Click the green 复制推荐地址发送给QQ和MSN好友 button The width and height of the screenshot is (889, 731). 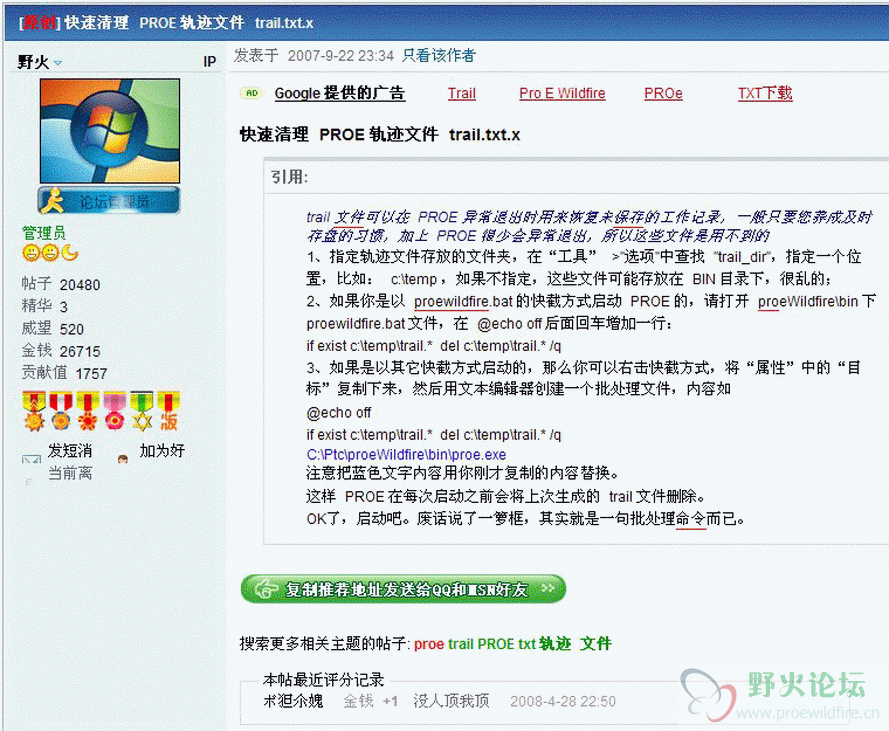coord(403,589)
